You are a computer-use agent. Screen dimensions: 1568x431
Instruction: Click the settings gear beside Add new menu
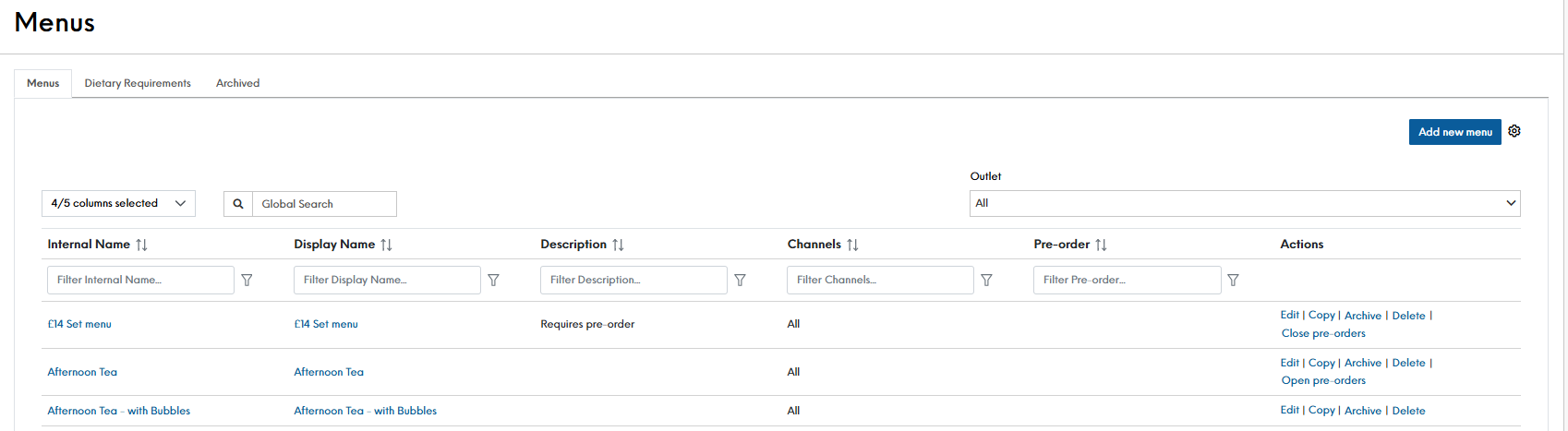click(1514, 131)
